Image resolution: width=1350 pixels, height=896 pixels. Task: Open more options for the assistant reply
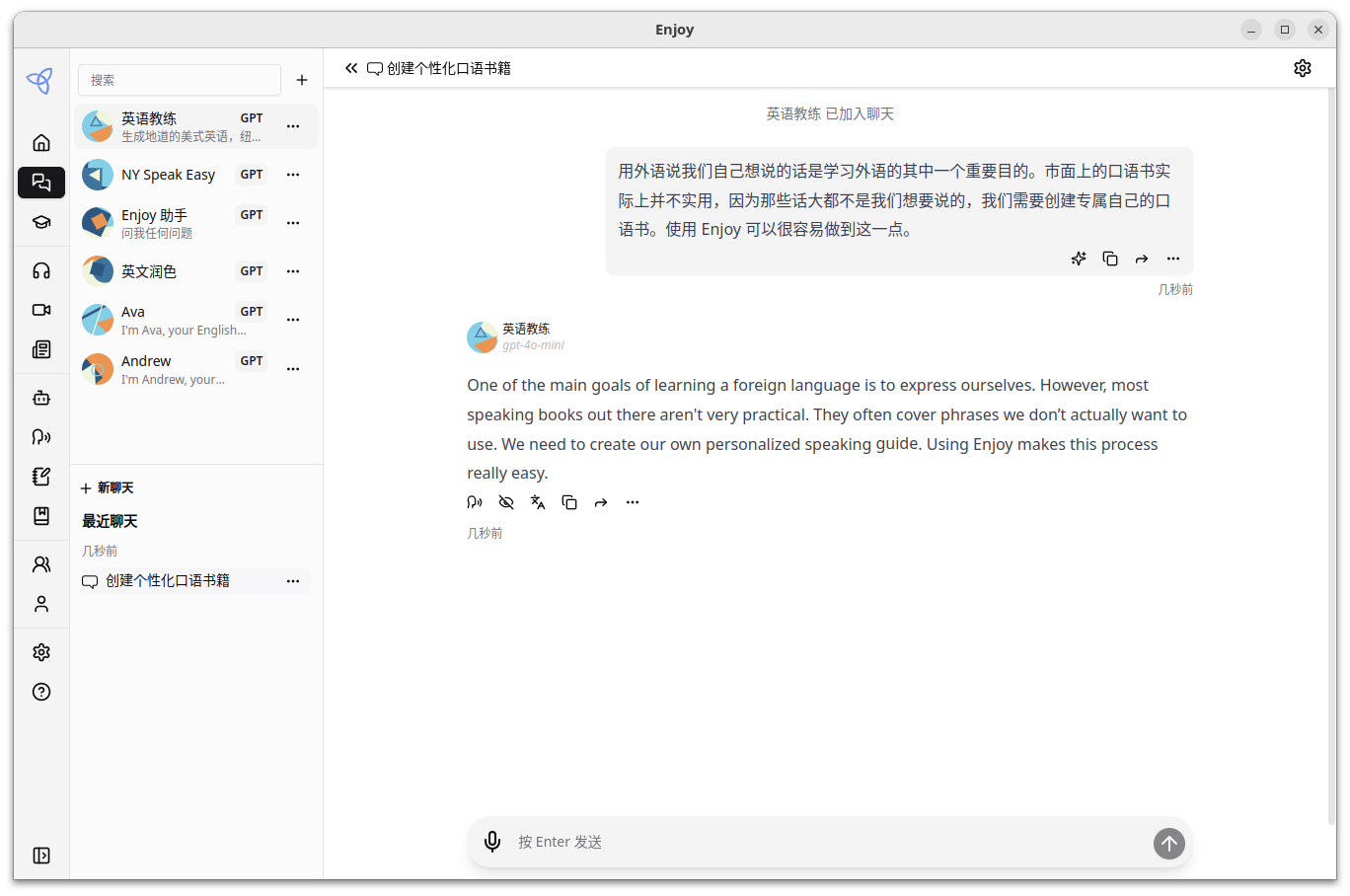(633, 502)
